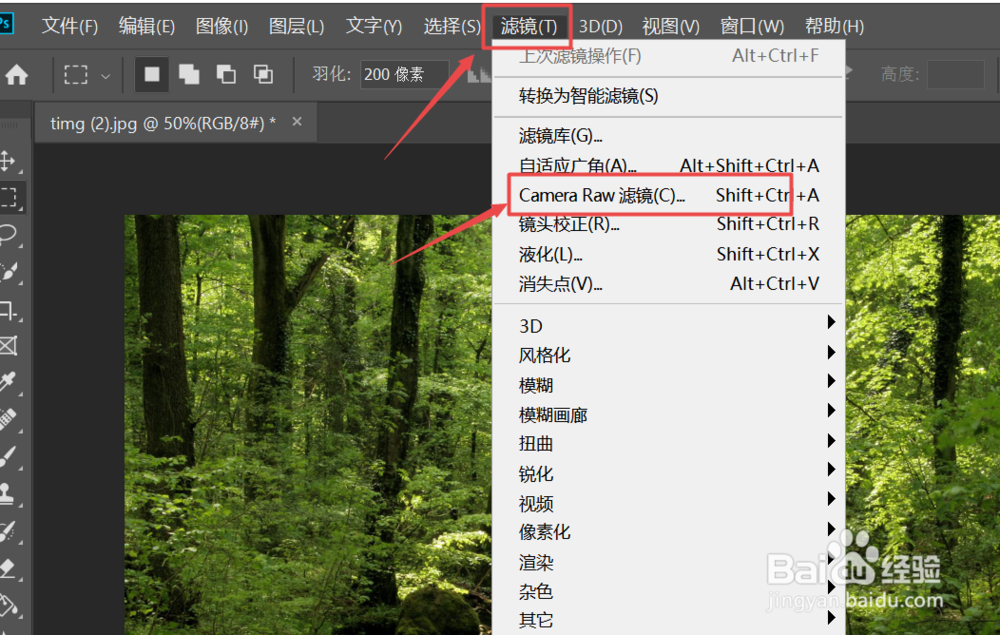Select the Paint Bucket tool
The height and width of the screenshot is (635, 1000).
pos(8,605)
